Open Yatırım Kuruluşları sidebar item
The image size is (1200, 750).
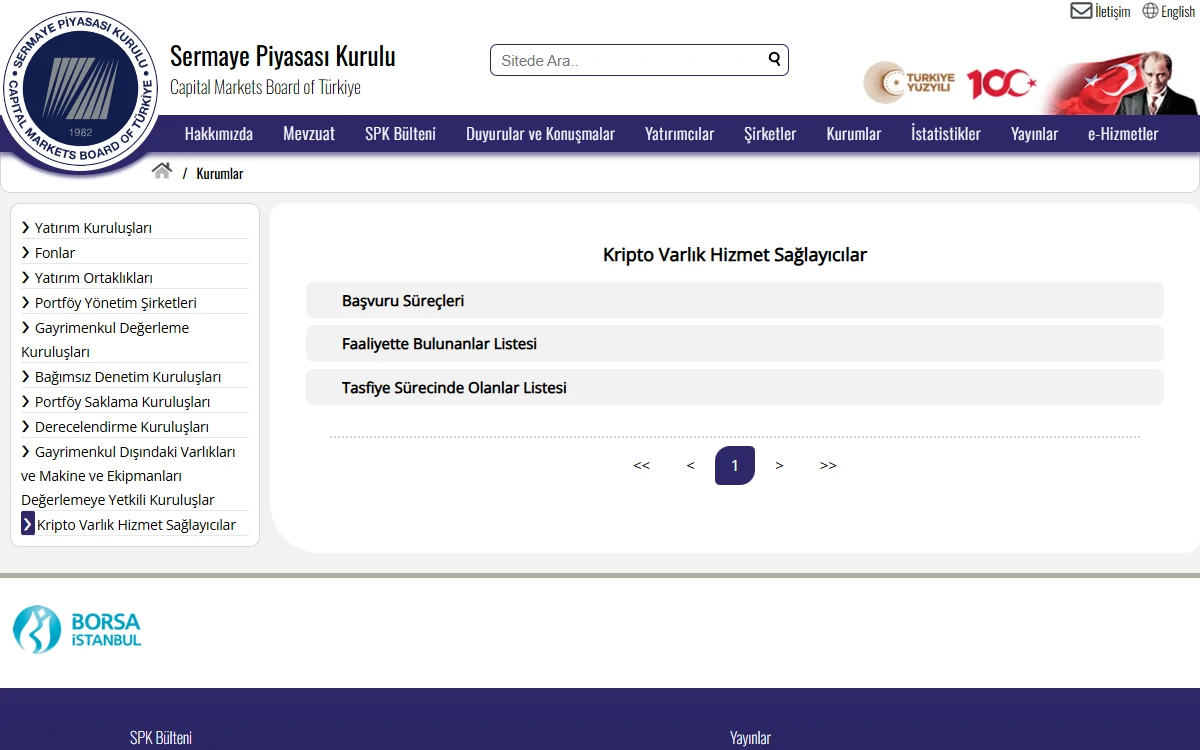[x=93, y=228]
